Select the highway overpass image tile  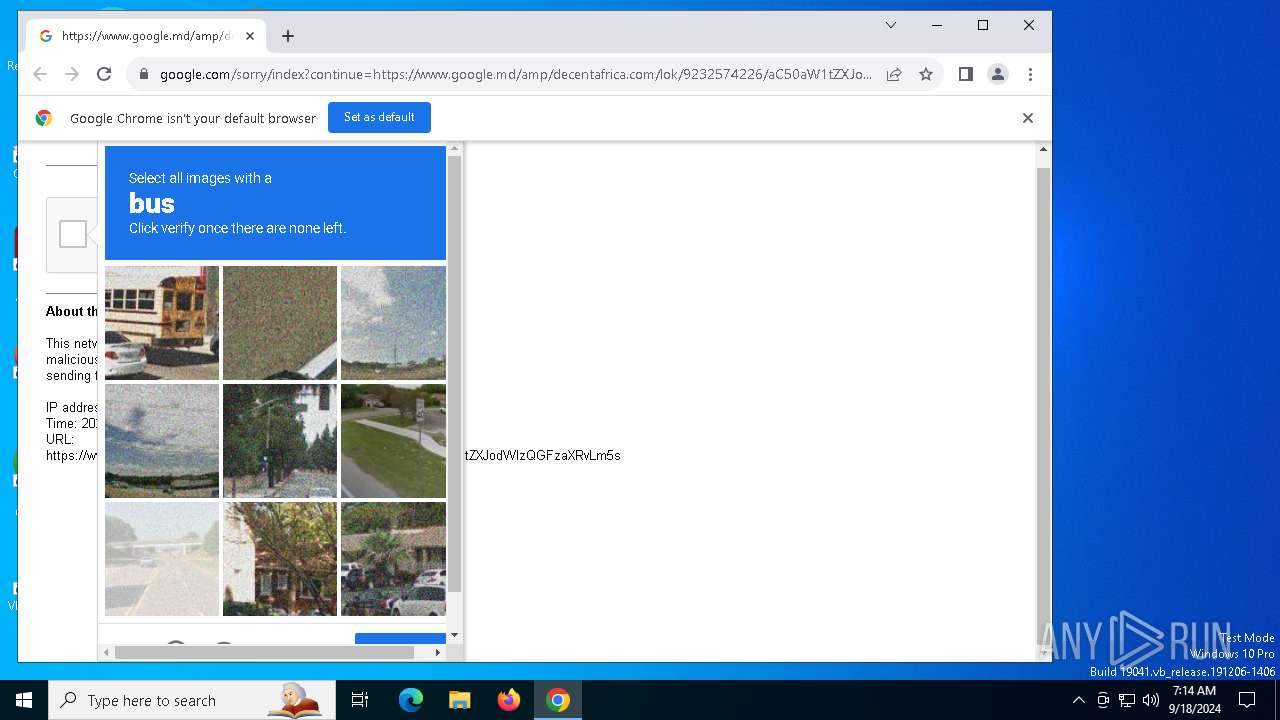(162, 559)
